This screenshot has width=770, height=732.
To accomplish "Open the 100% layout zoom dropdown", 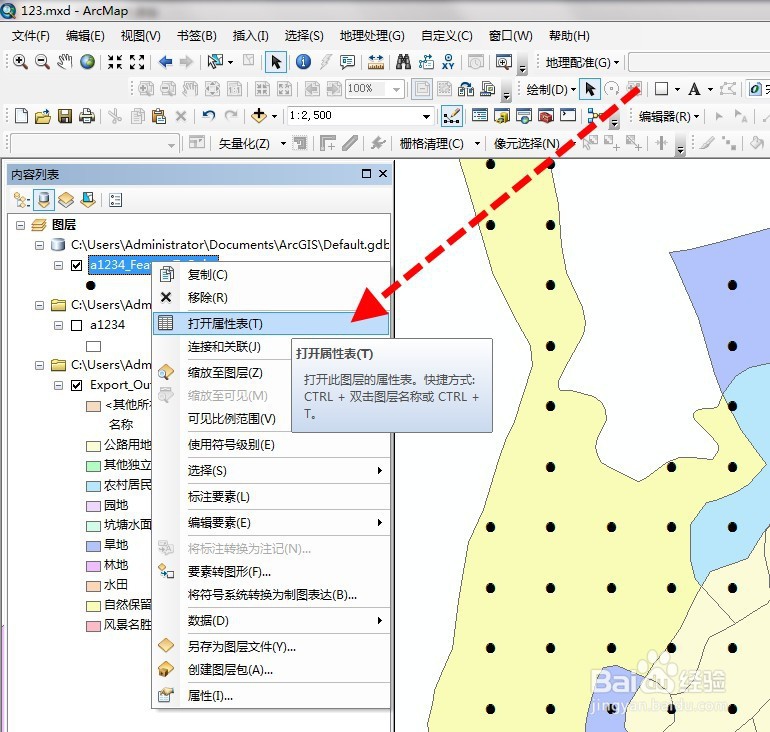I will point(396,89).
